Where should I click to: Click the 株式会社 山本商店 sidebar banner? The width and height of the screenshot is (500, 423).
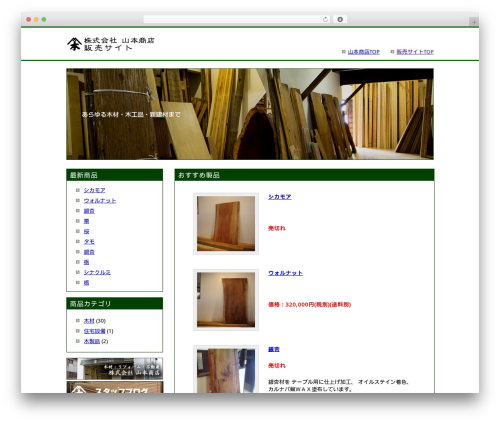pos(115,369)
